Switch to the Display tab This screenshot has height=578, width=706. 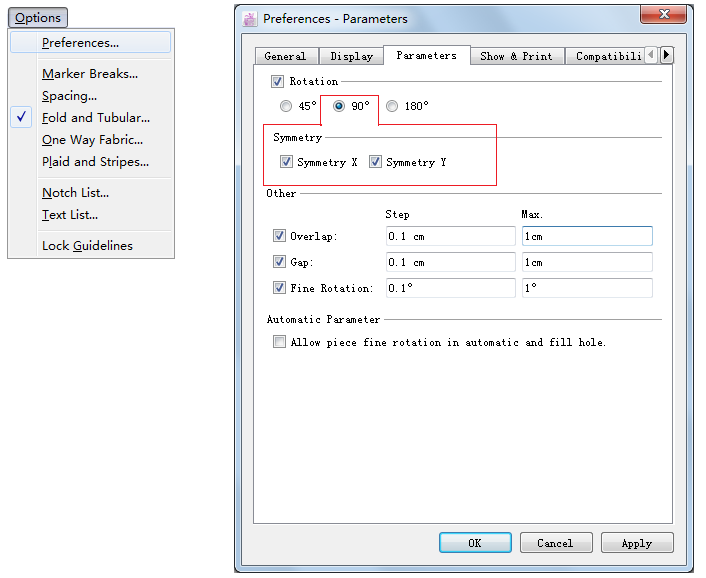coord(351,56)
